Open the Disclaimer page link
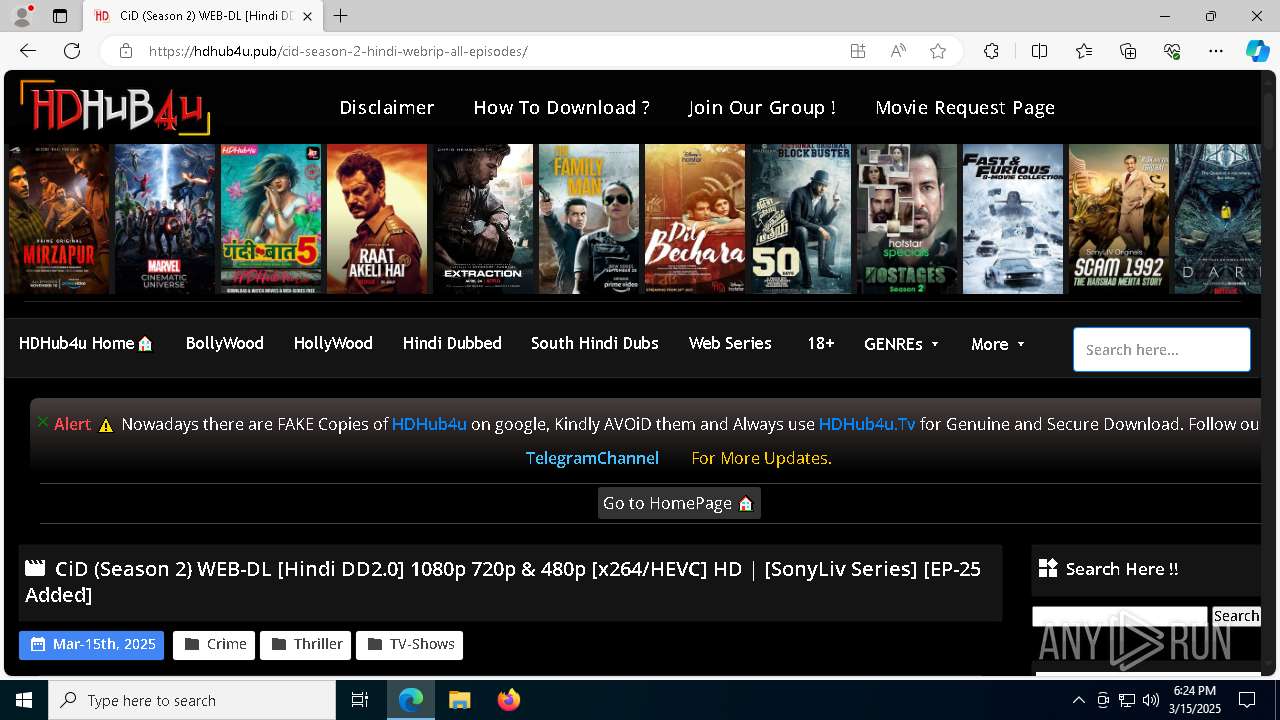Screen dimensions: 1280x720 (x=387, y=107)
